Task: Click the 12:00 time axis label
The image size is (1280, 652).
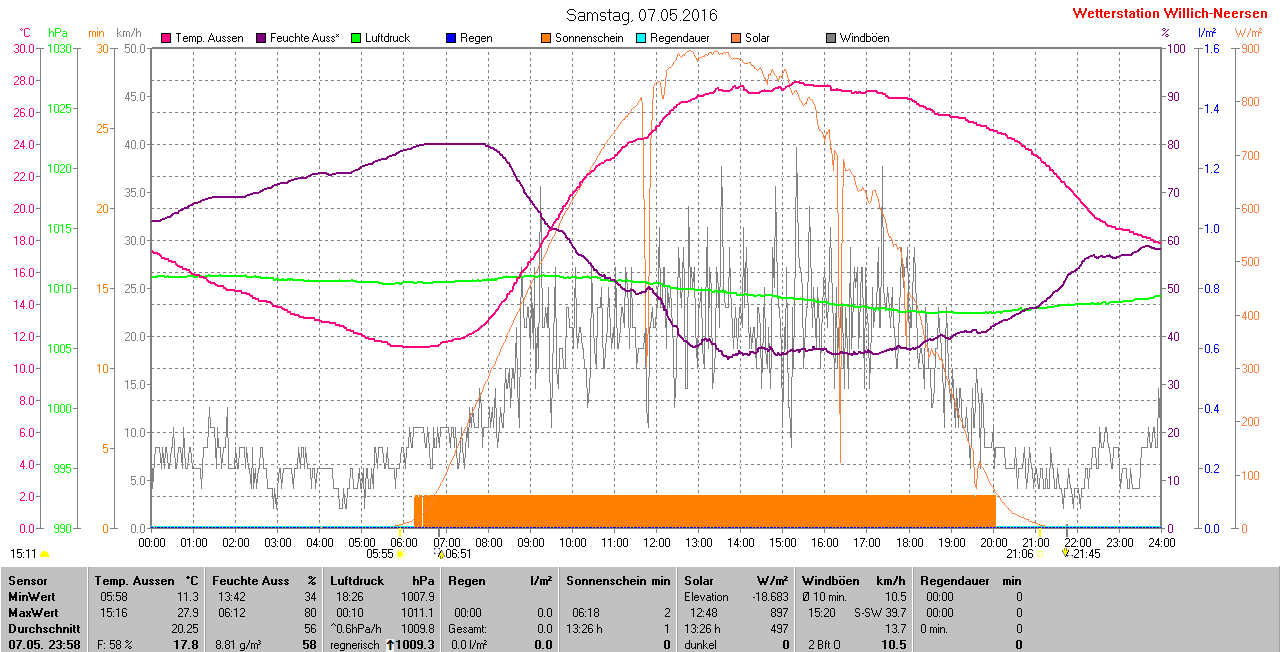Action: pyautogui.click(x=657, y=542)
